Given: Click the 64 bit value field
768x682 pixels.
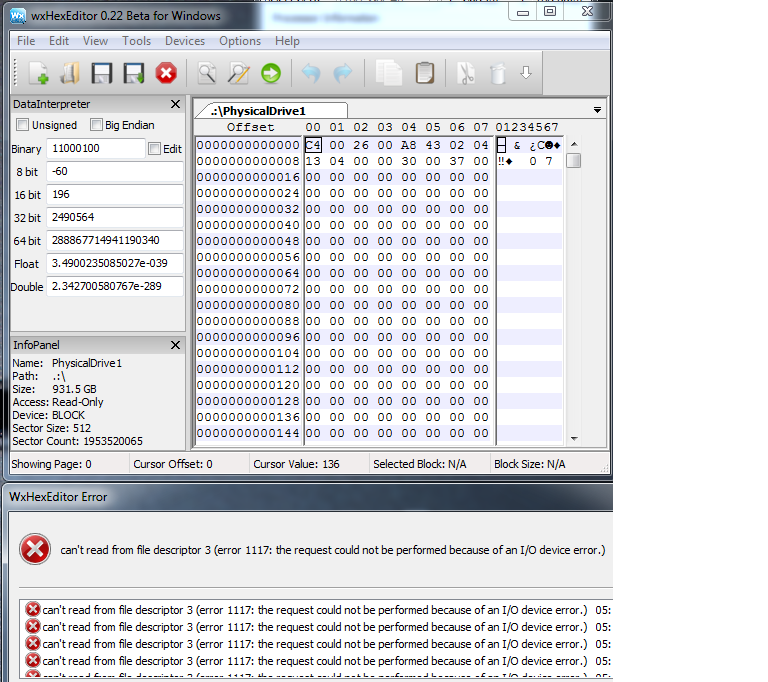Looking at the screenshot, I should (115, 241).
